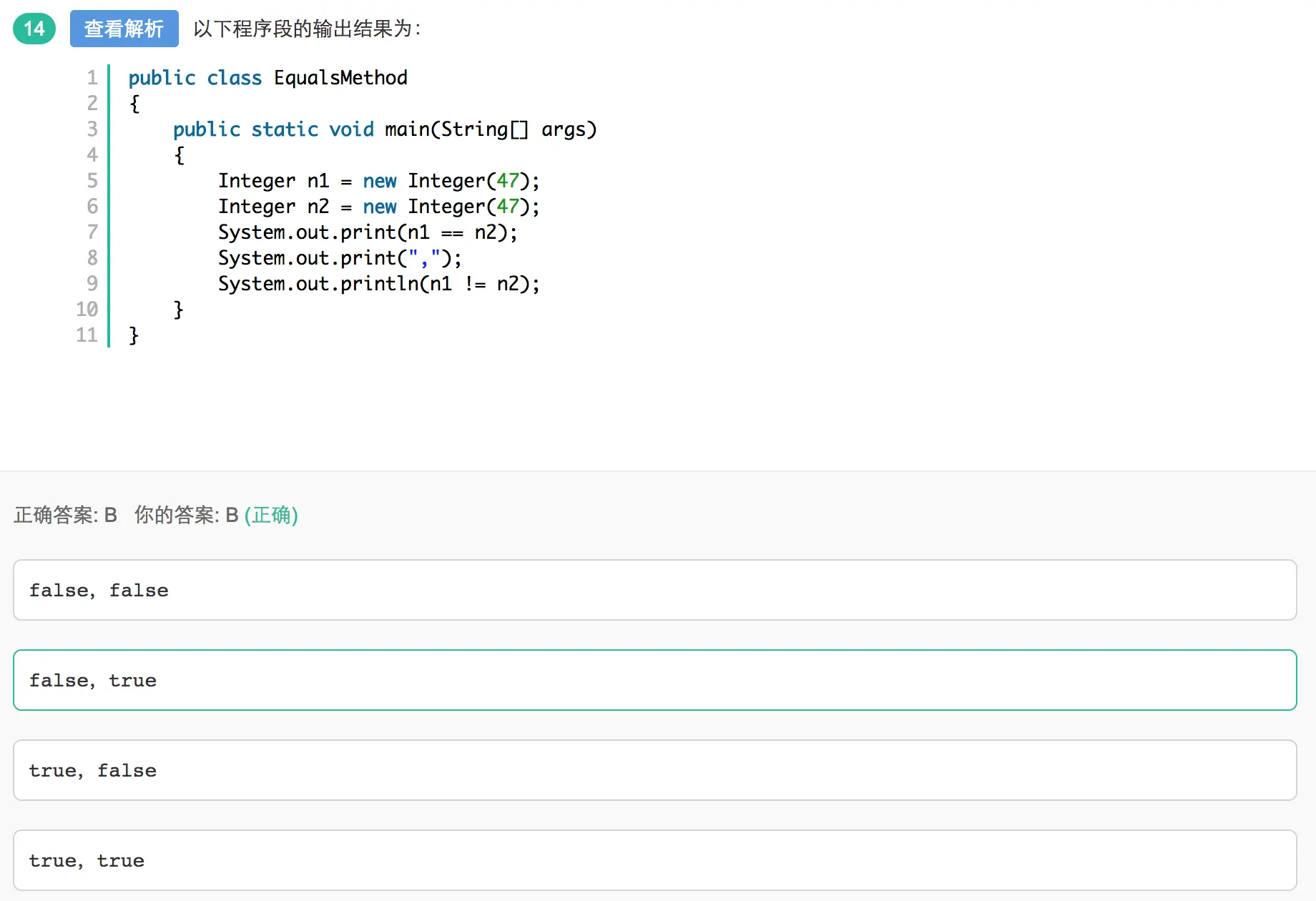Click the green question 14 badge
This screenshot has height=901, width=1316.
coord(34,29)
